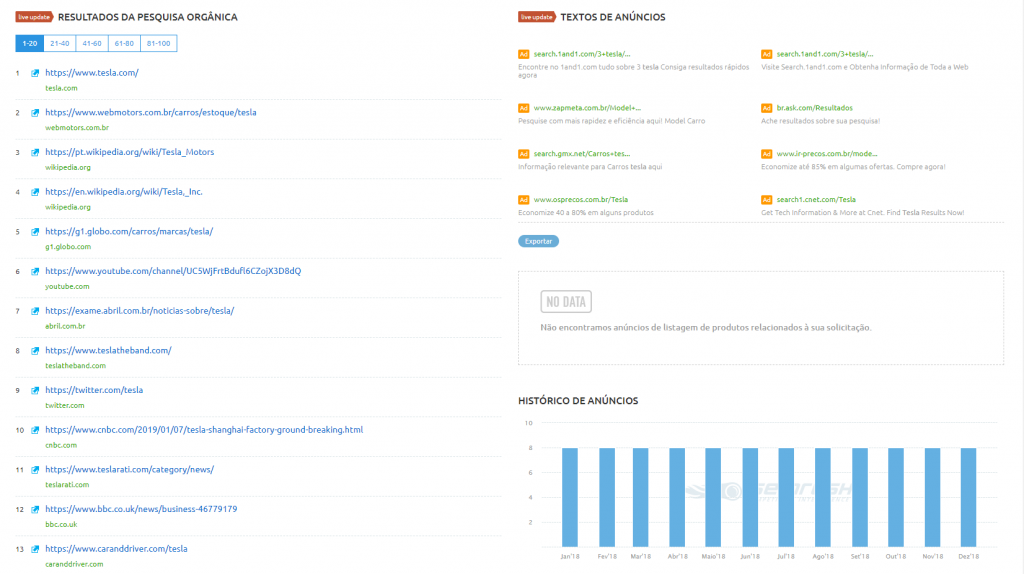
Task: Switch to the 81-100 results tab
Action: (x=158, y=43)
